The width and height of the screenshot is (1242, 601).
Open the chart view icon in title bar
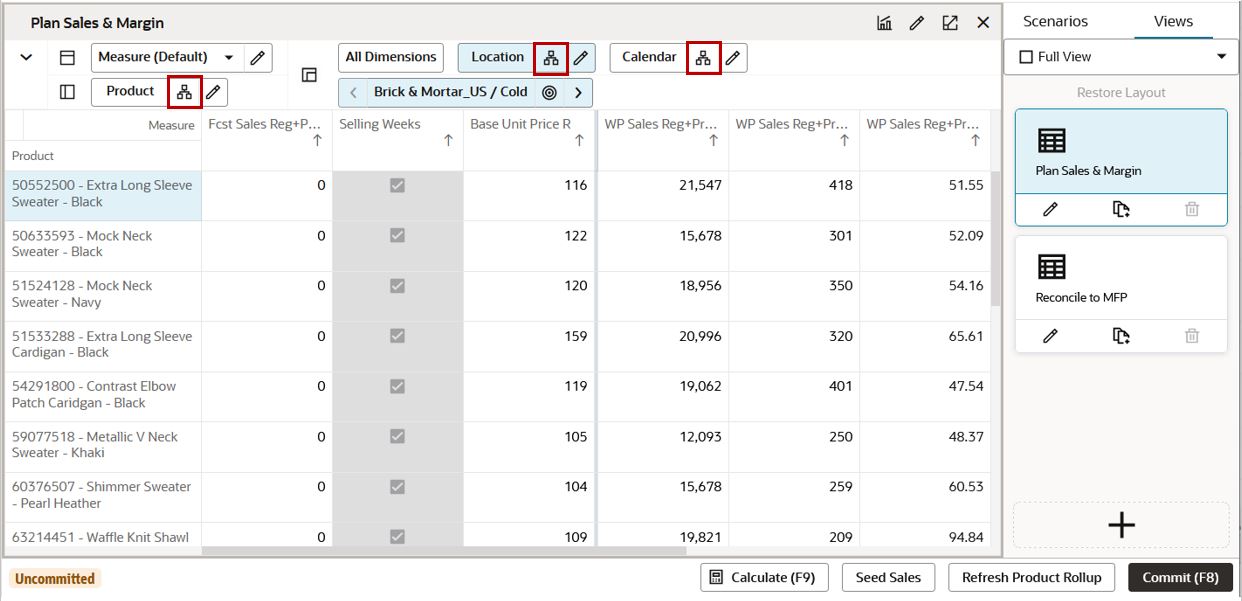coord(884,22)
